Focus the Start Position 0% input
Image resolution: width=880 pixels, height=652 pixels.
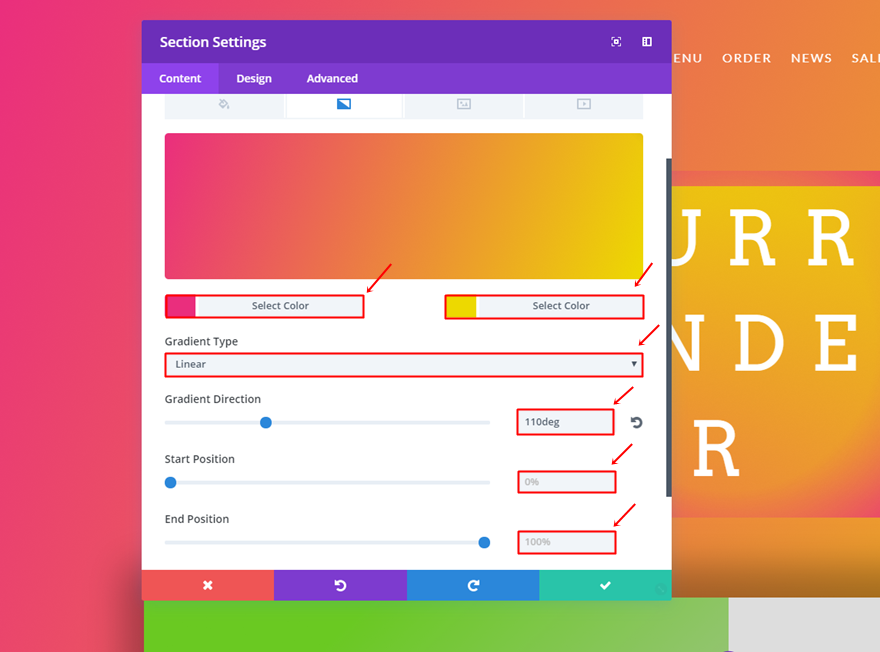tap(566, 482)
